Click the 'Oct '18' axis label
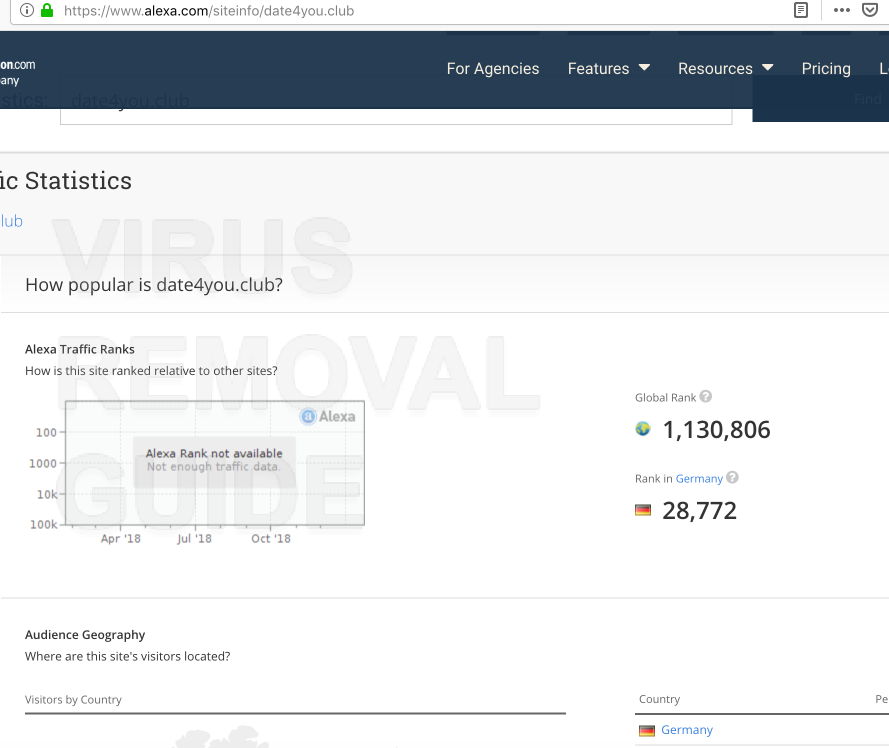The width and height of the screenshot is (889, 748). 271,539
